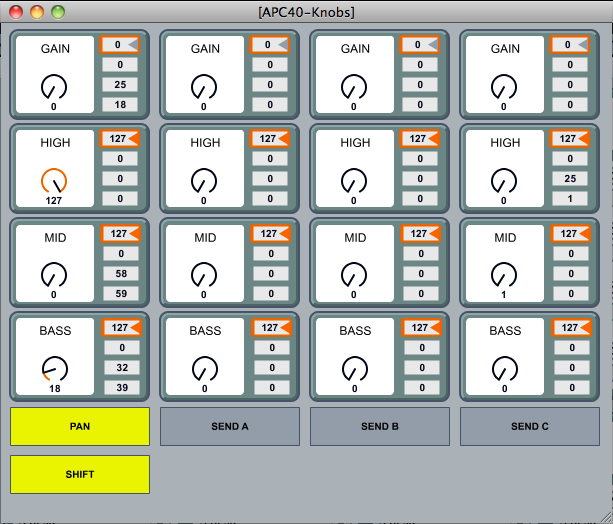Screen dimensions: 613x524
Task: Toggle the yellow SHIFT button
Action: coord(80,474)
